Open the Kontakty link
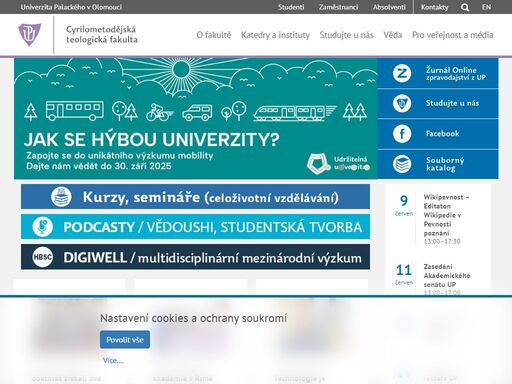Viewport: 512px width, 384px height. pyautogui.click(x=434, y=7)
